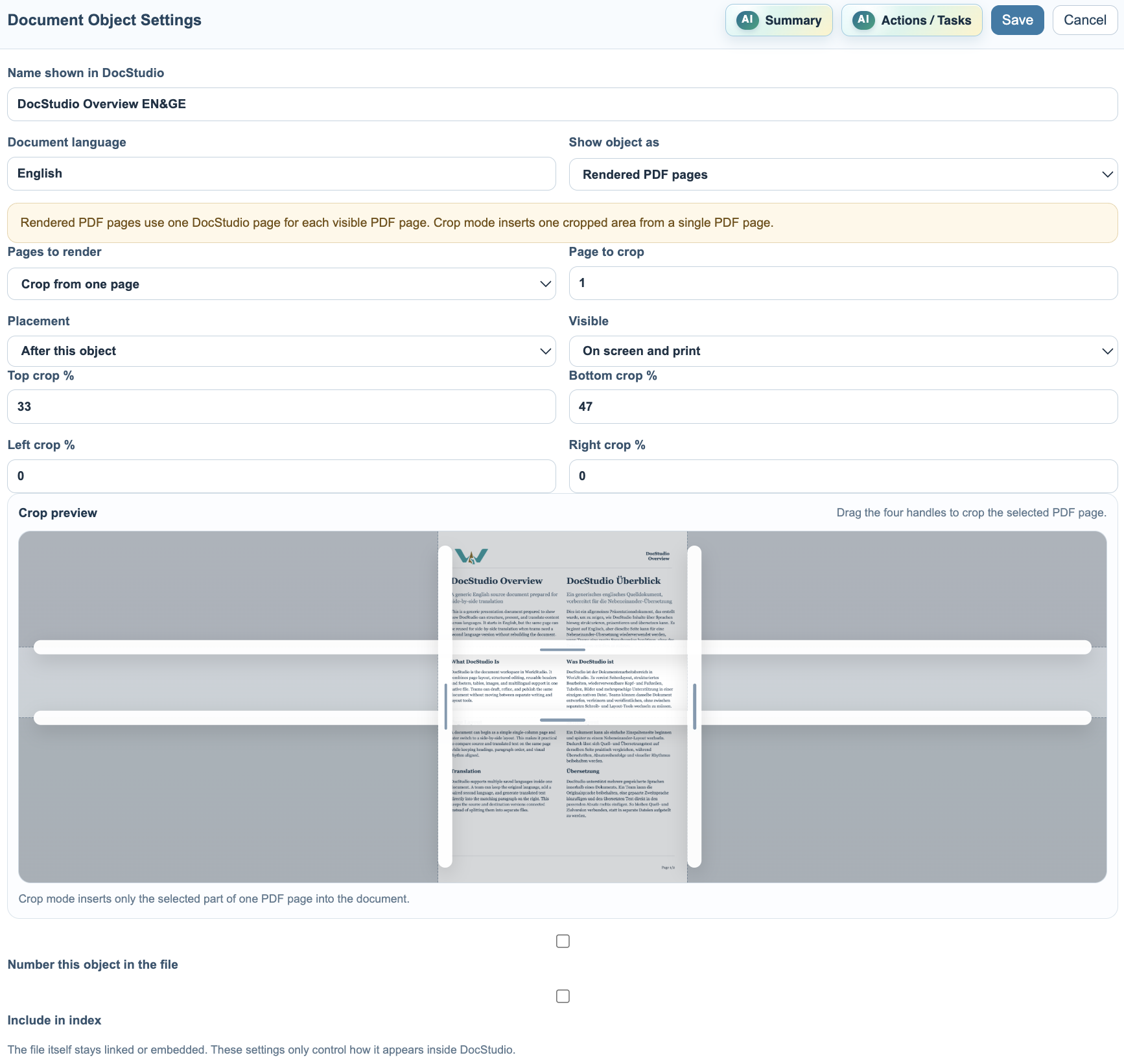Open the Show object as dropdown
This screenshot has width=1124, height=1064.
coord(843,174)
